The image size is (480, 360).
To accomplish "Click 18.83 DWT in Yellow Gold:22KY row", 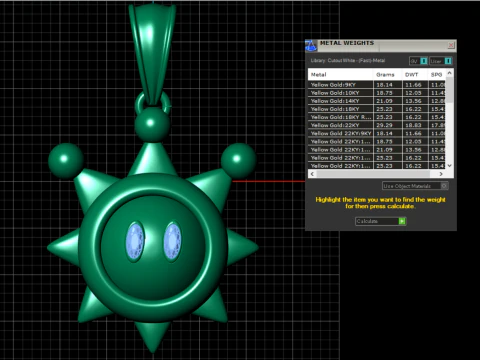I will click(x=413, y=125).
